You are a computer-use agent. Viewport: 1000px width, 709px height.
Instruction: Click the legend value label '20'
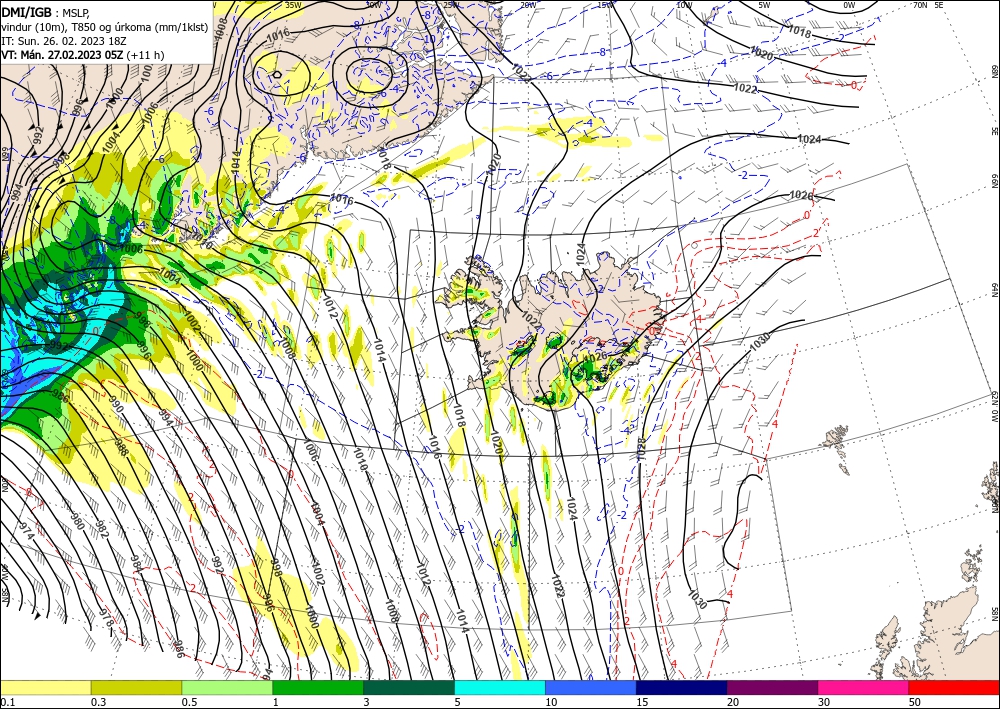coord(733,702)
